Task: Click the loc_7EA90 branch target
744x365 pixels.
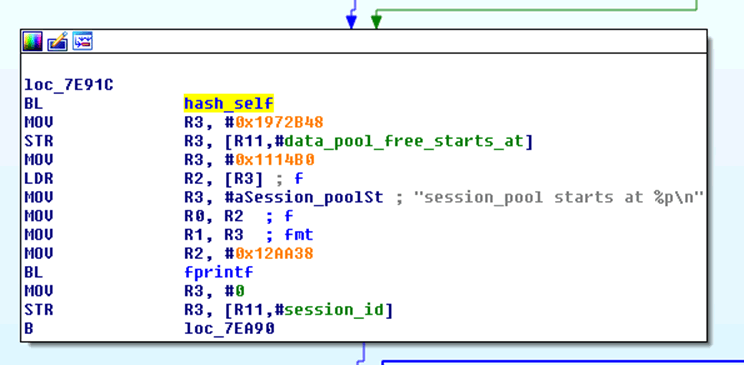Action: tap(229, 328)
